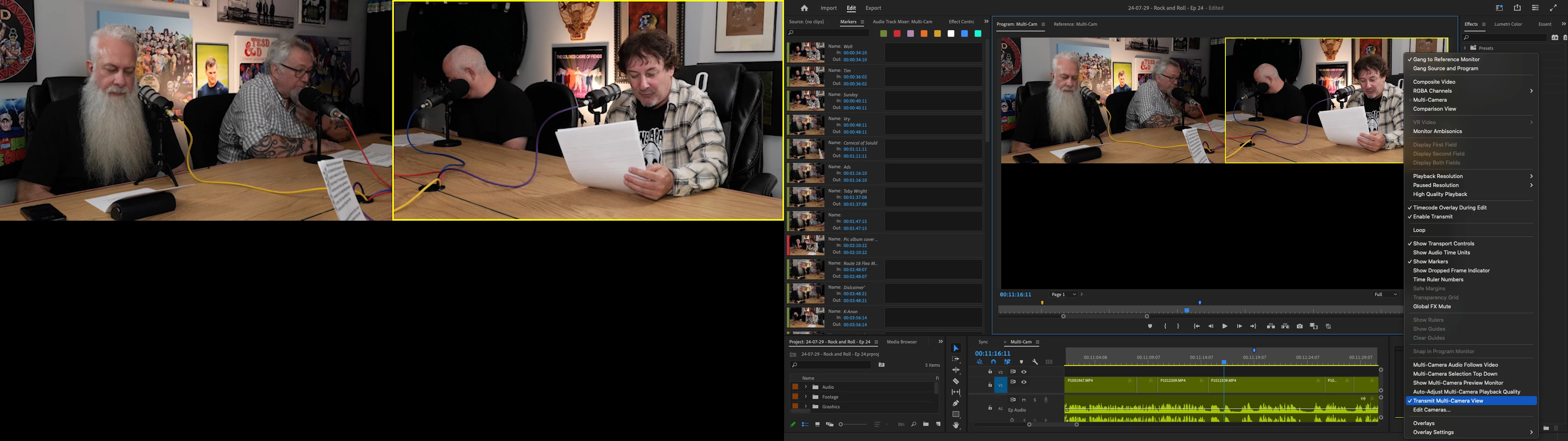Toggle timeline Snap magnet icon
This screenshot has height=441, width=1568.
993,362
